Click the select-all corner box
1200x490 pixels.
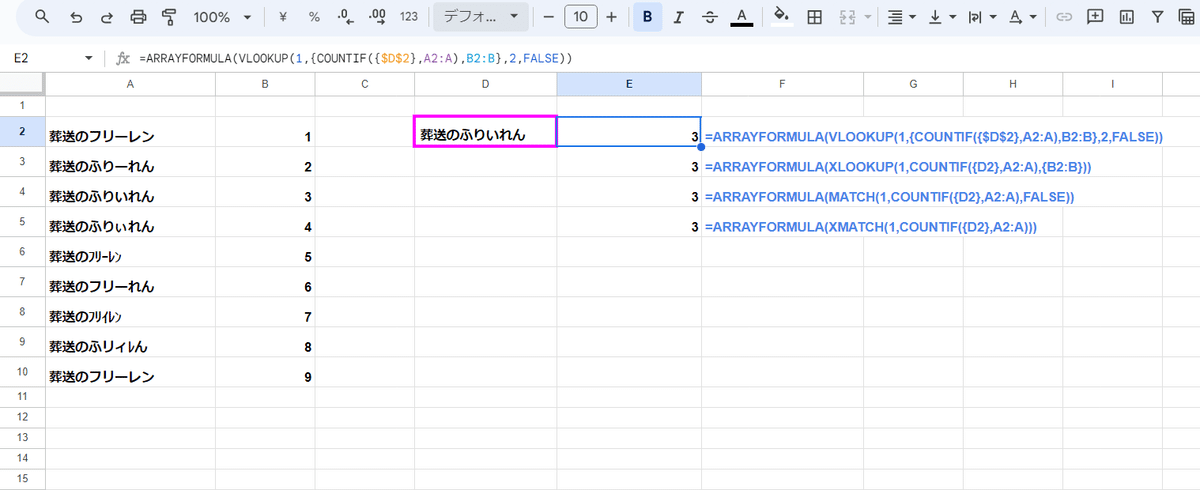(22, 84)
